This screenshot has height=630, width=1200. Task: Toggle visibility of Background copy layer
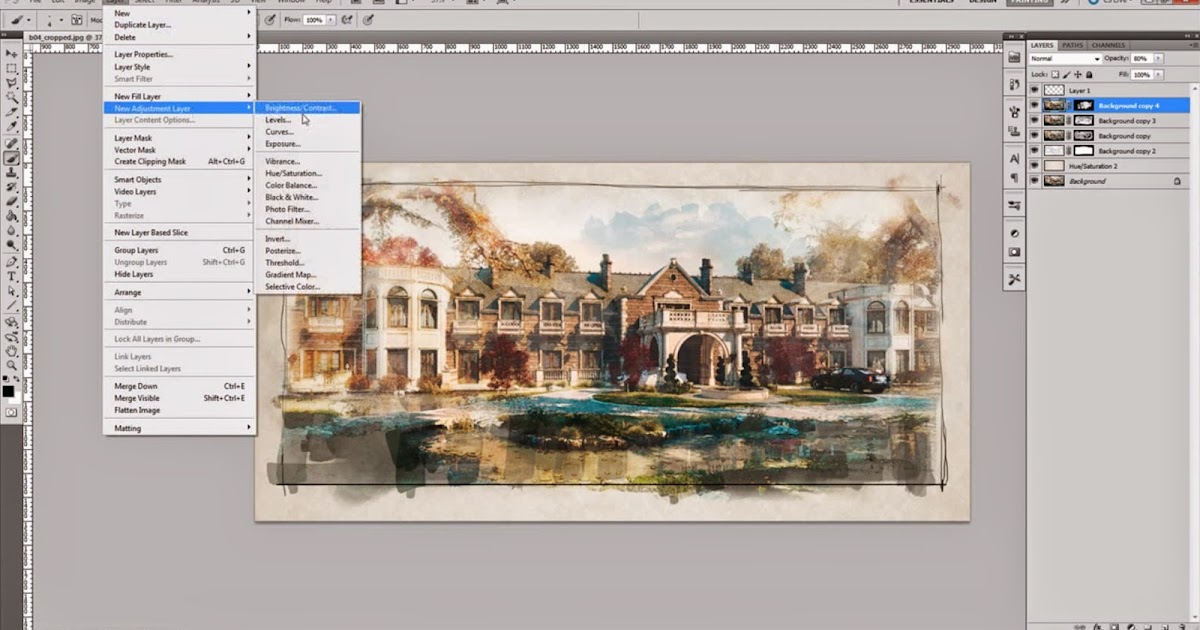(x=1035, y=135)
